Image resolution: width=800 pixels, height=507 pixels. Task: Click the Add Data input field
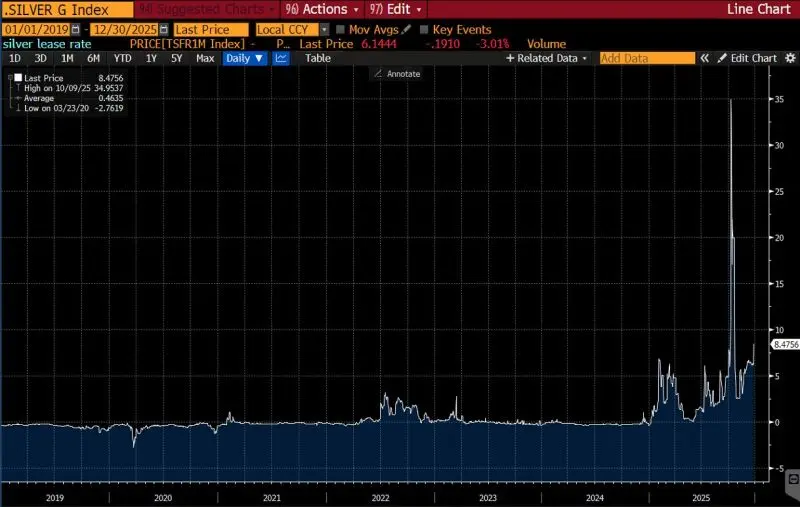tap(647, 58)
